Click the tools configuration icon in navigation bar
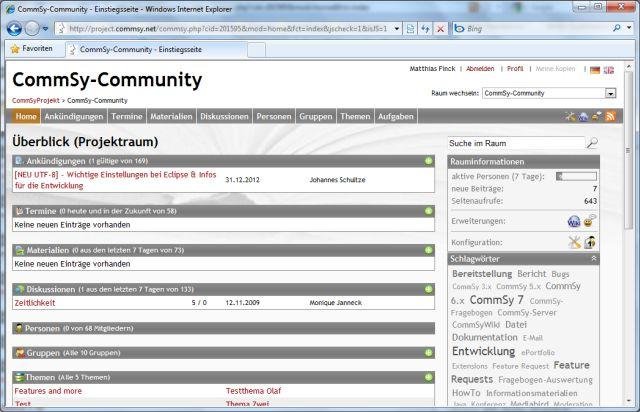640x412 pixels. (570, 116)
